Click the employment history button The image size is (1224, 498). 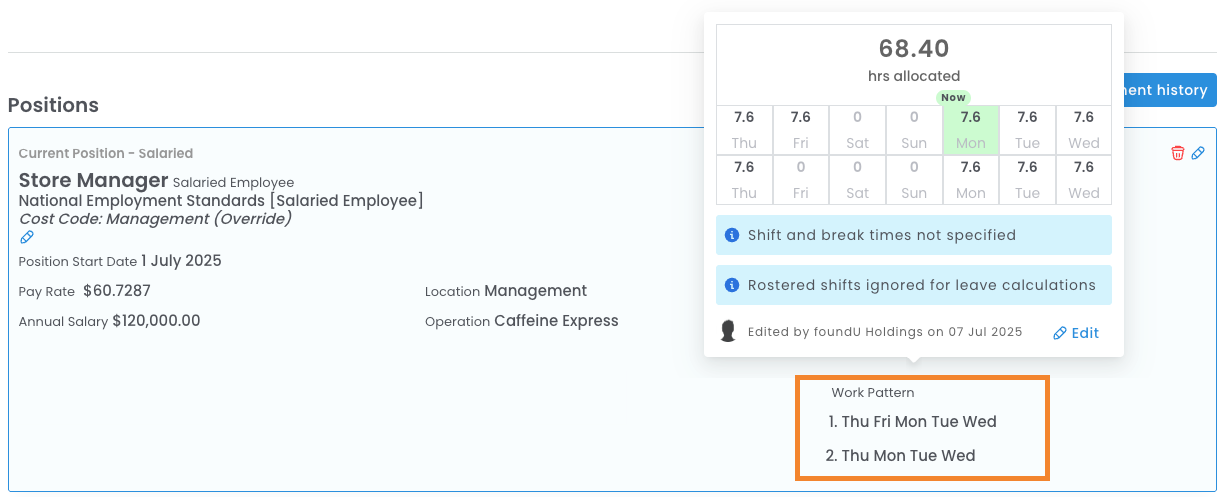coord(1167,90)
